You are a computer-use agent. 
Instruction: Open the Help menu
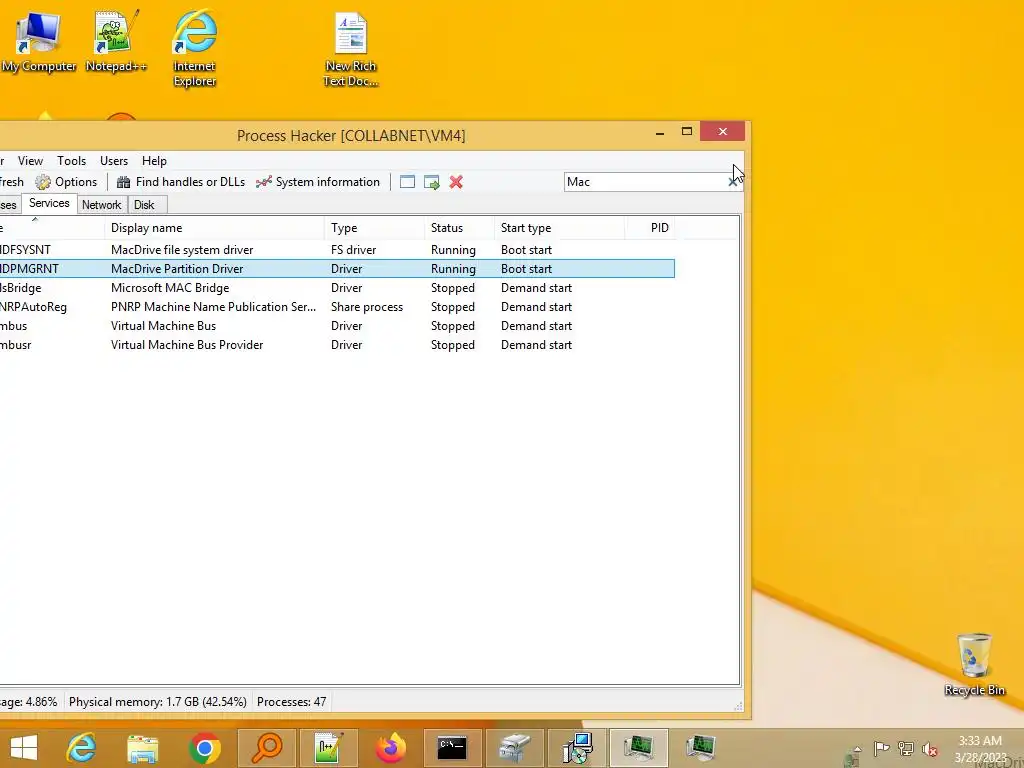[x=154, y=161]
